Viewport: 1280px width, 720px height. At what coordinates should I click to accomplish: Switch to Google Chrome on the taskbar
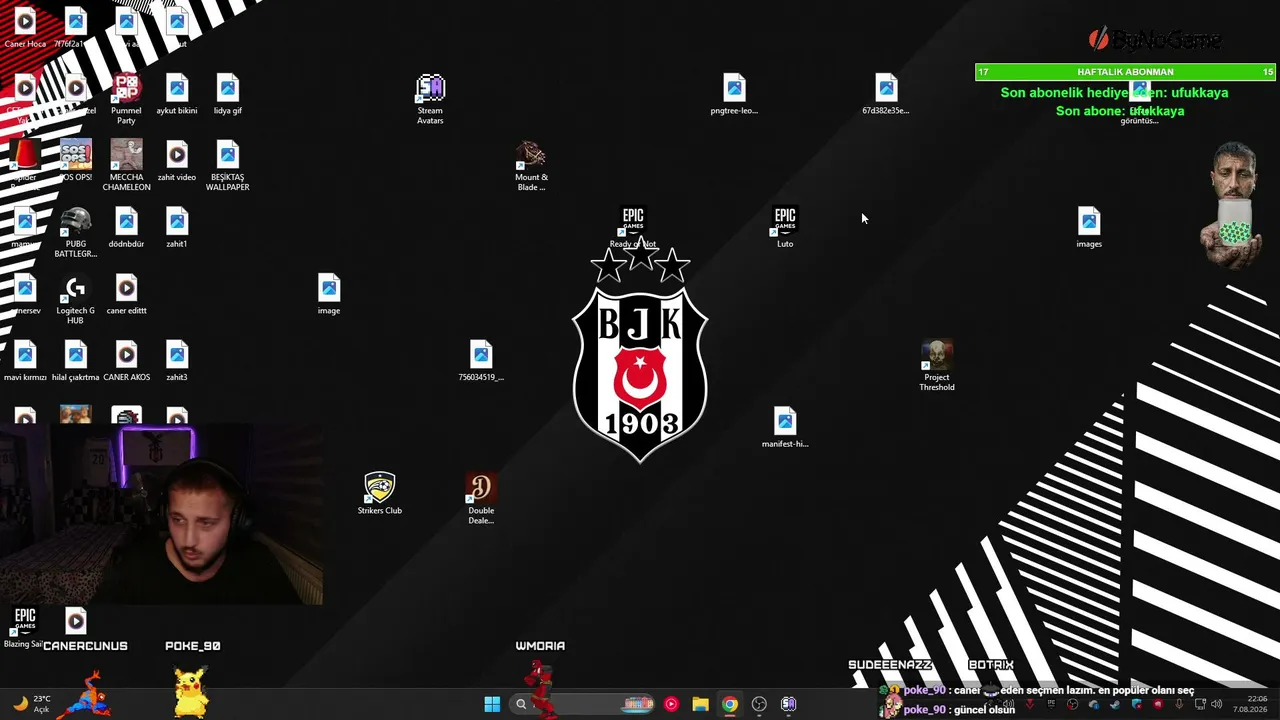[x=730, y=704]
